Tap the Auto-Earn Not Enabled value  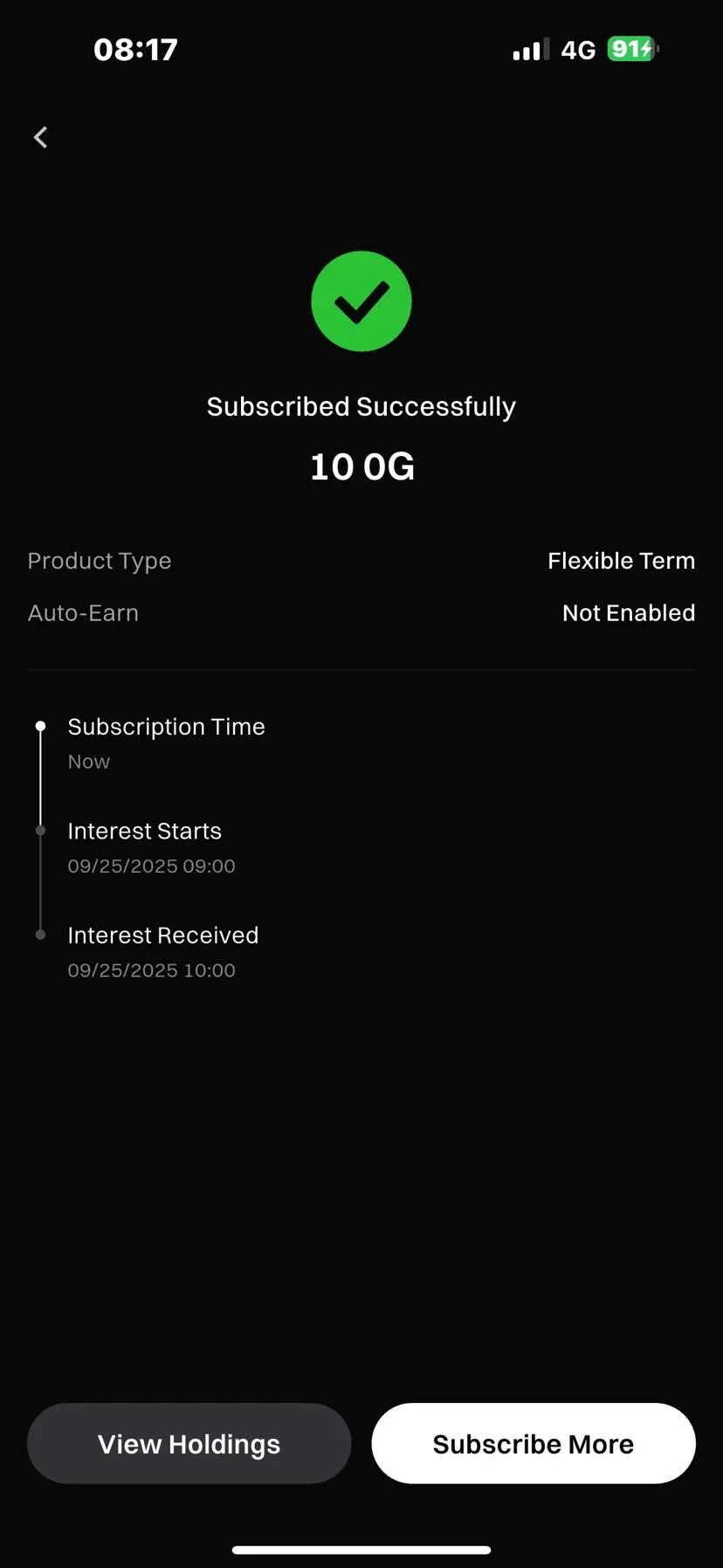[x=629, y=613]
